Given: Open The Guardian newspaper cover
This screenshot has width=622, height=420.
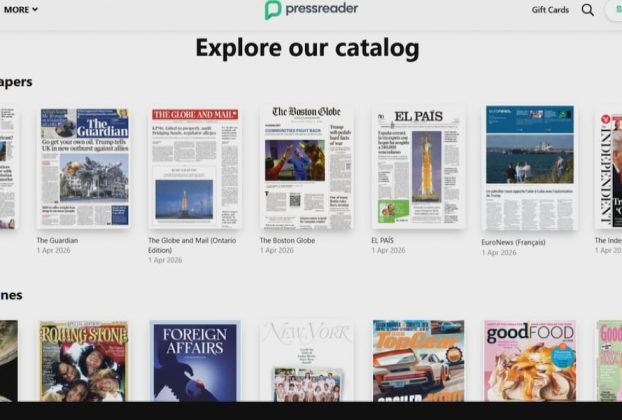Looking at the screenshot, I should (x=84, y=167).
